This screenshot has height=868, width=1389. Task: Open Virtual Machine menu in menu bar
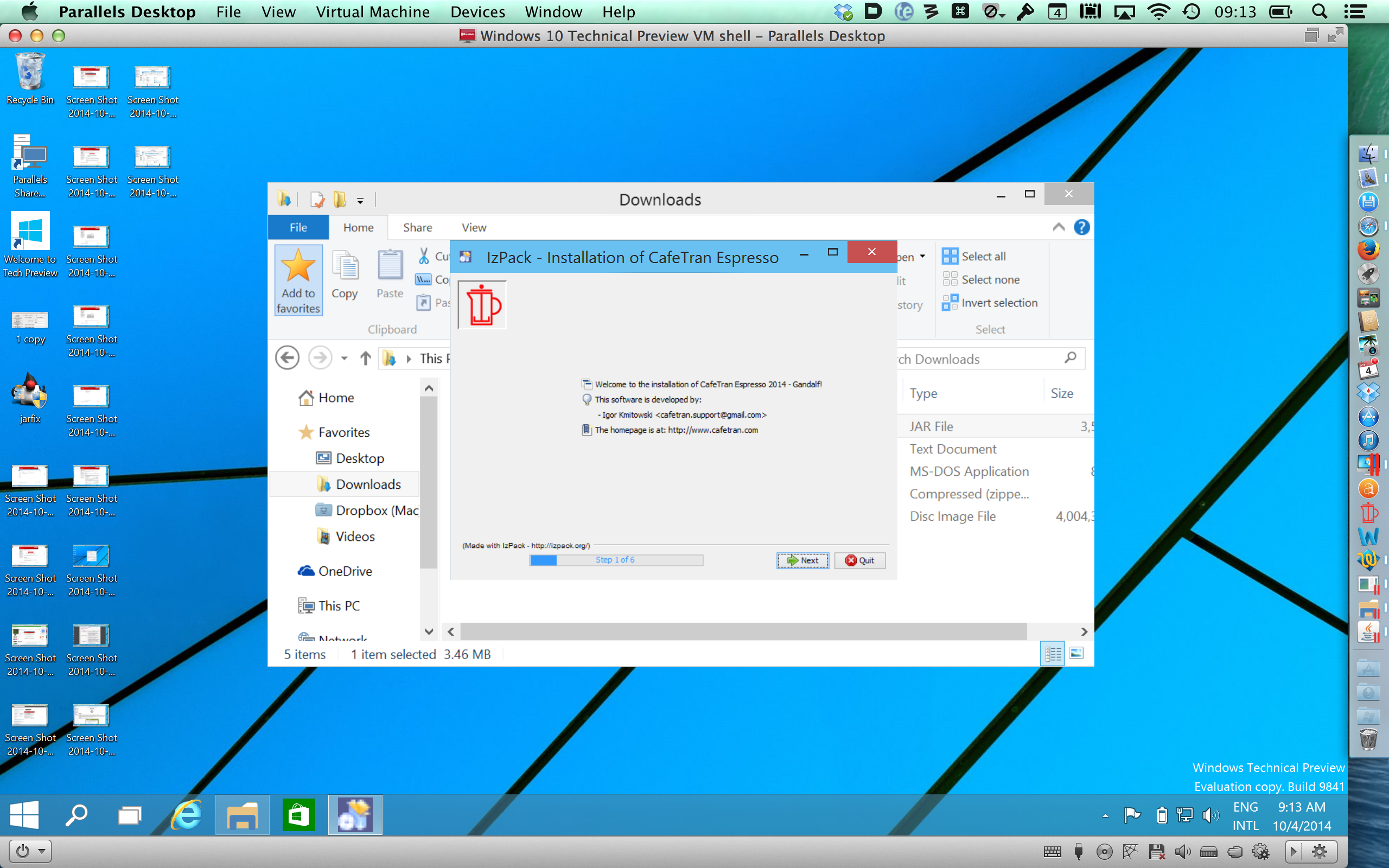(x=373, y=11)
